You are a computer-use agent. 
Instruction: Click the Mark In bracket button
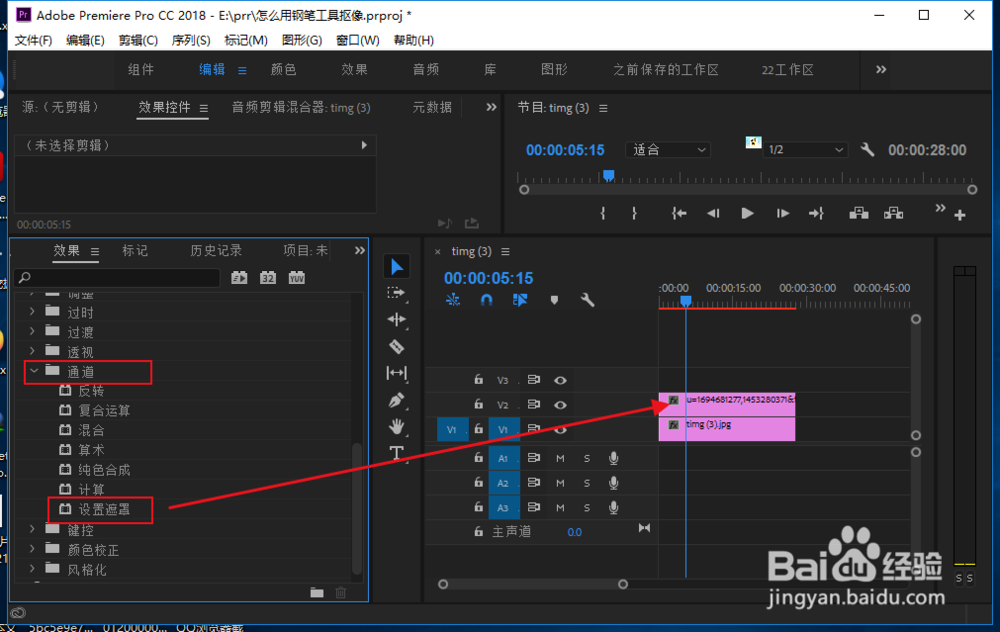(603, 214)
